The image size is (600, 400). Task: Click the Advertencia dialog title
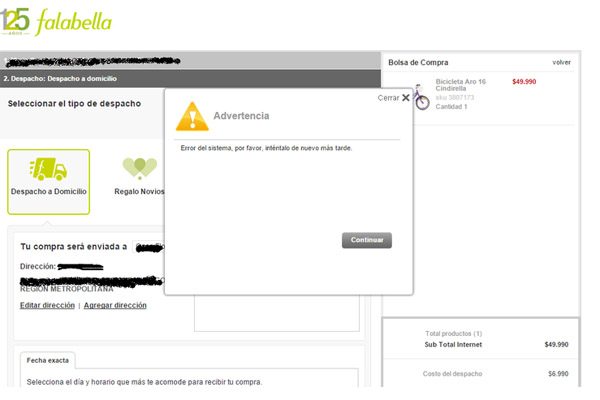pyautogui.click(x=241, y=116)
